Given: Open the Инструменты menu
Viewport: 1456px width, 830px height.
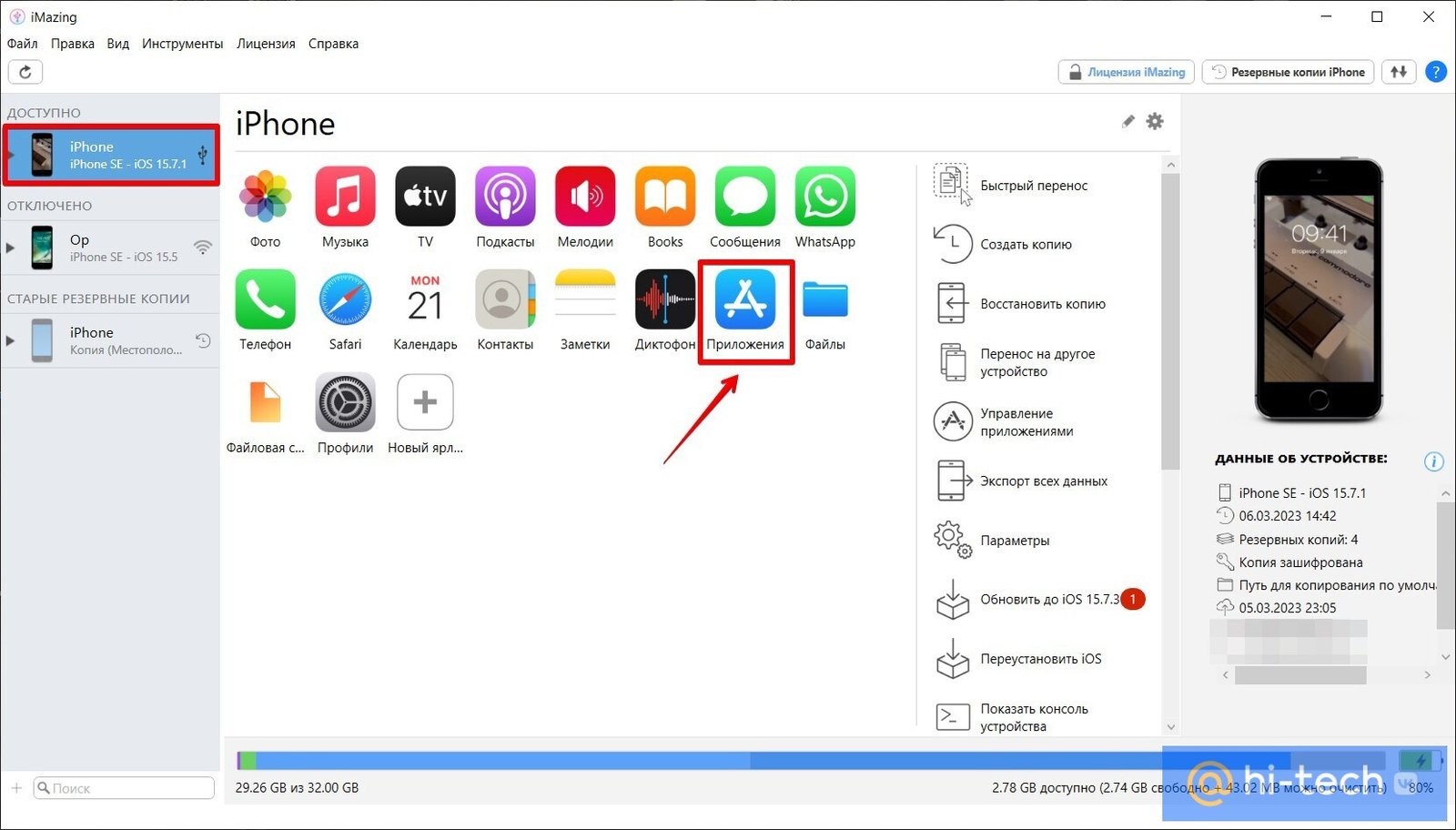Looking at the screenshot, I should [183, 44].
